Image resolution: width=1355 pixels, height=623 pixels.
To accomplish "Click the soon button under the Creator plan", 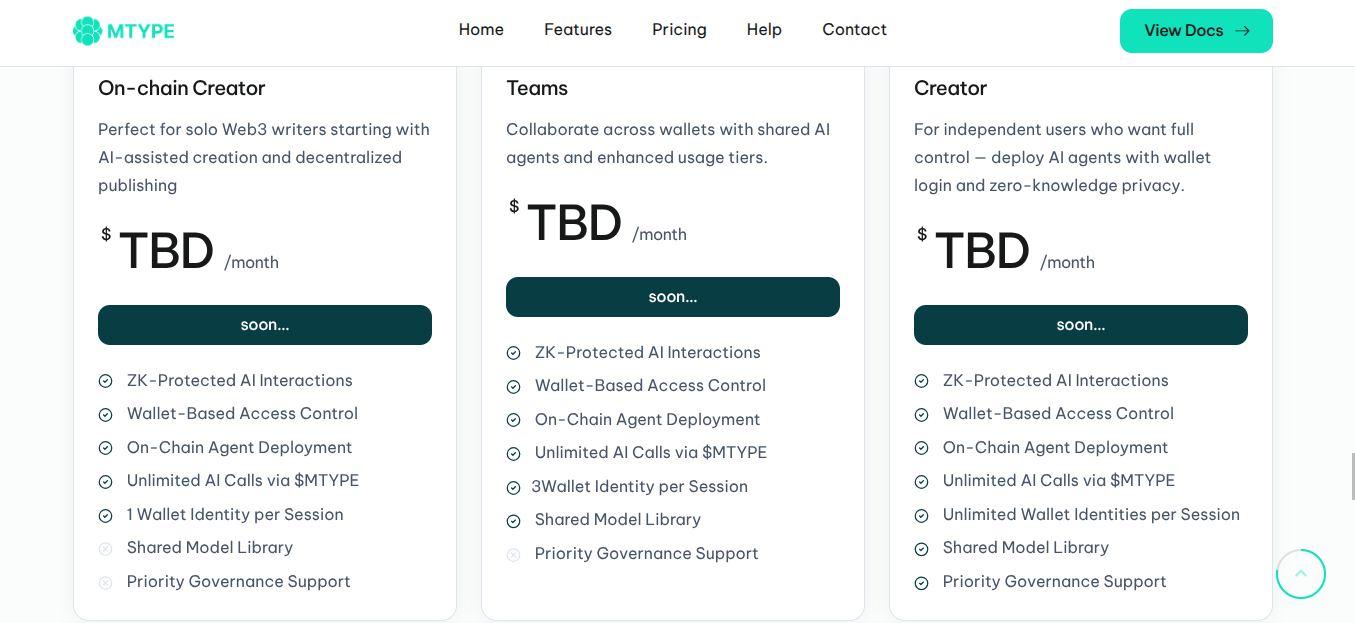I will pyautogui.click(x=1080, y=324).
